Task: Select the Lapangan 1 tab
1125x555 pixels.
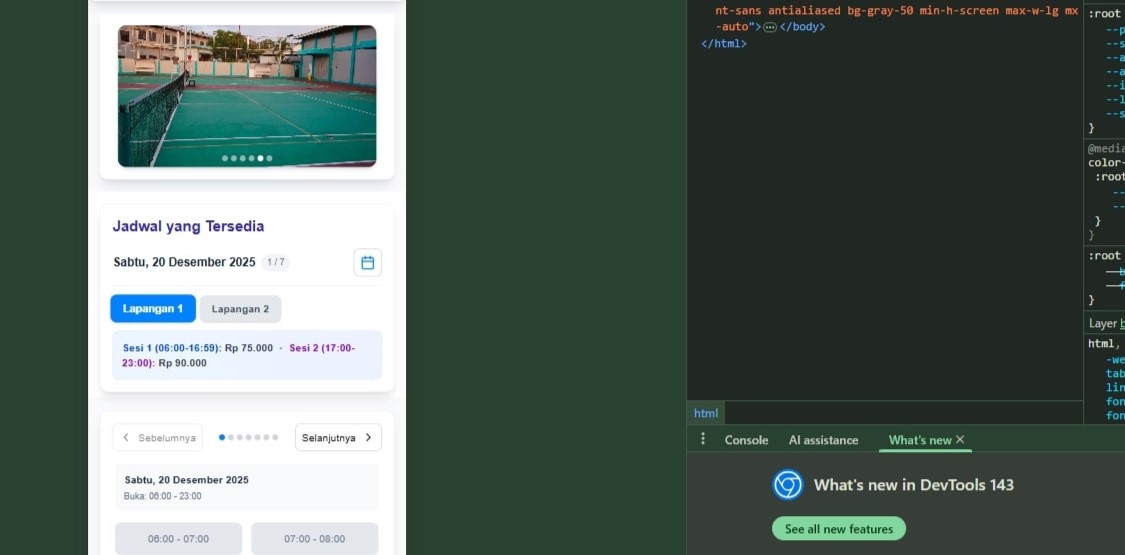Action: pyautogui.click(x=153, y=308)
